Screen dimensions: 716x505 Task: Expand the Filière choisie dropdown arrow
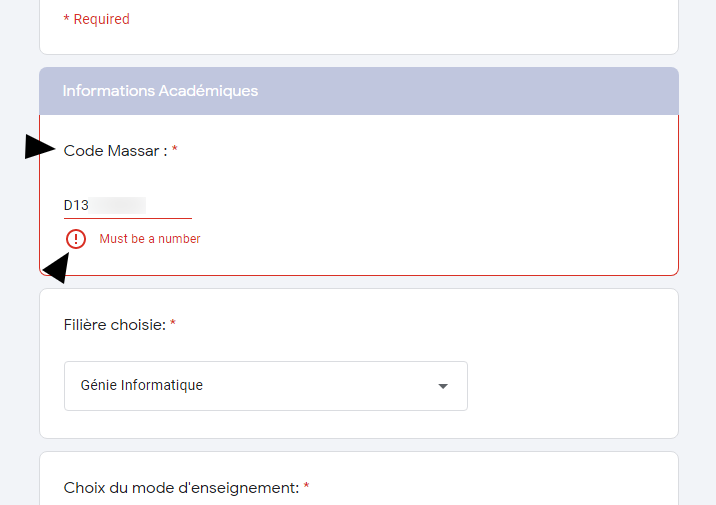click(x=443, y=386)
